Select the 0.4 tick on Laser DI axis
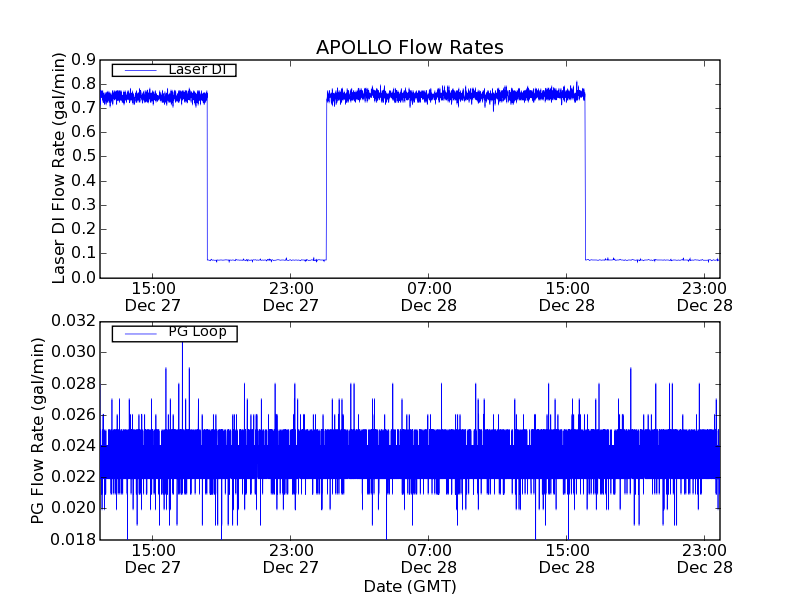Image resolution: width=800 pixels, height=600 pixels. (x=84, y=181)
